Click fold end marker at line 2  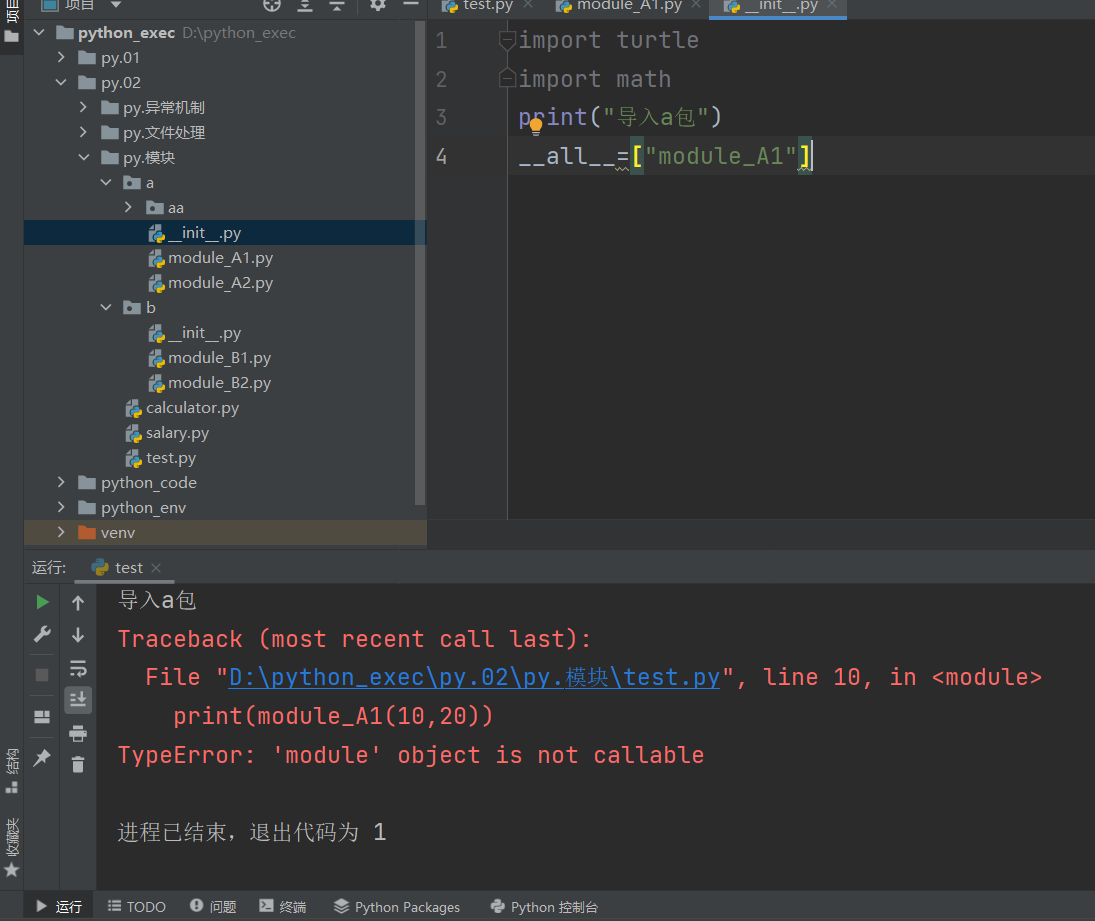click(x=508, y=78)
